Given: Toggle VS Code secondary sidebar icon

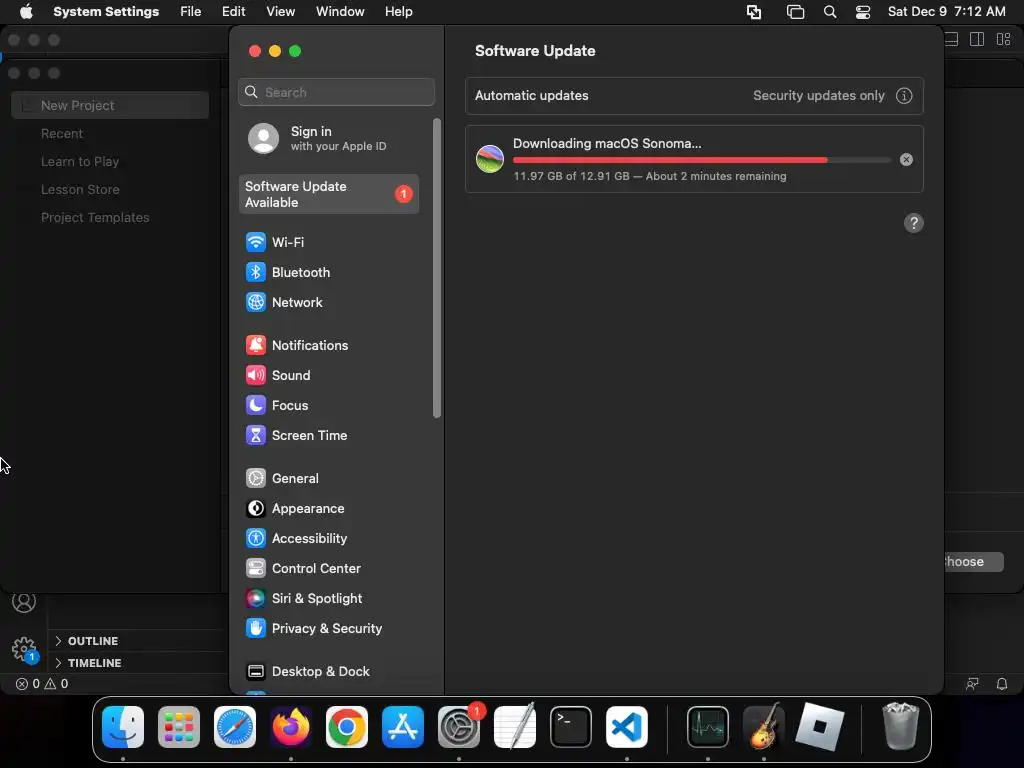Looking at the screenshot, I should (977, 40).
